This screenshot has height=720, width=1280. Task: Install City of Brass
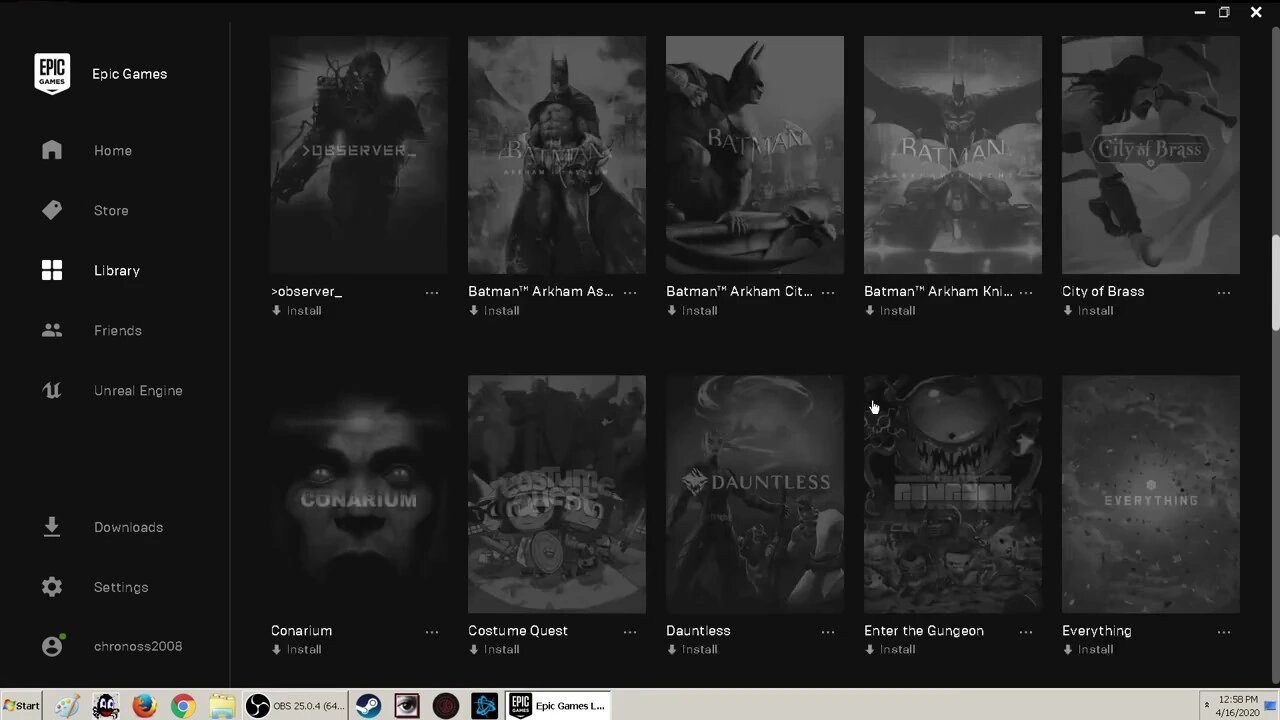tap(1088, 311)
